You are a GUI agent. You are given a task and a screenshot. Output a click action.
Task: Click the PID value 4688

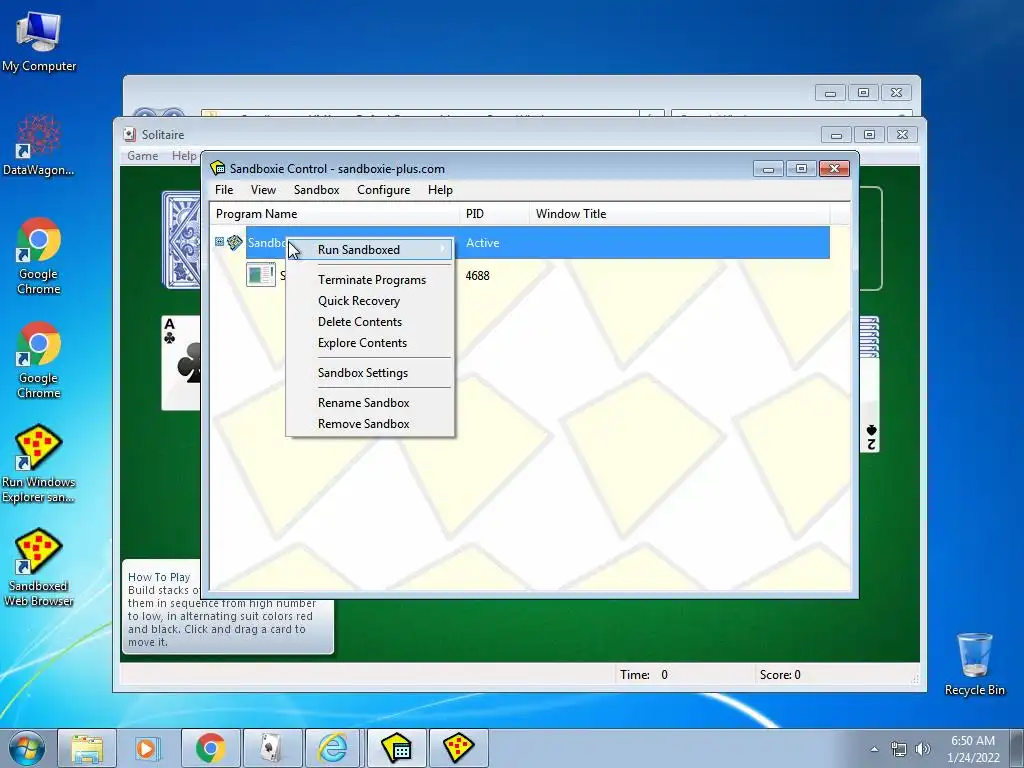click(477, 276)
